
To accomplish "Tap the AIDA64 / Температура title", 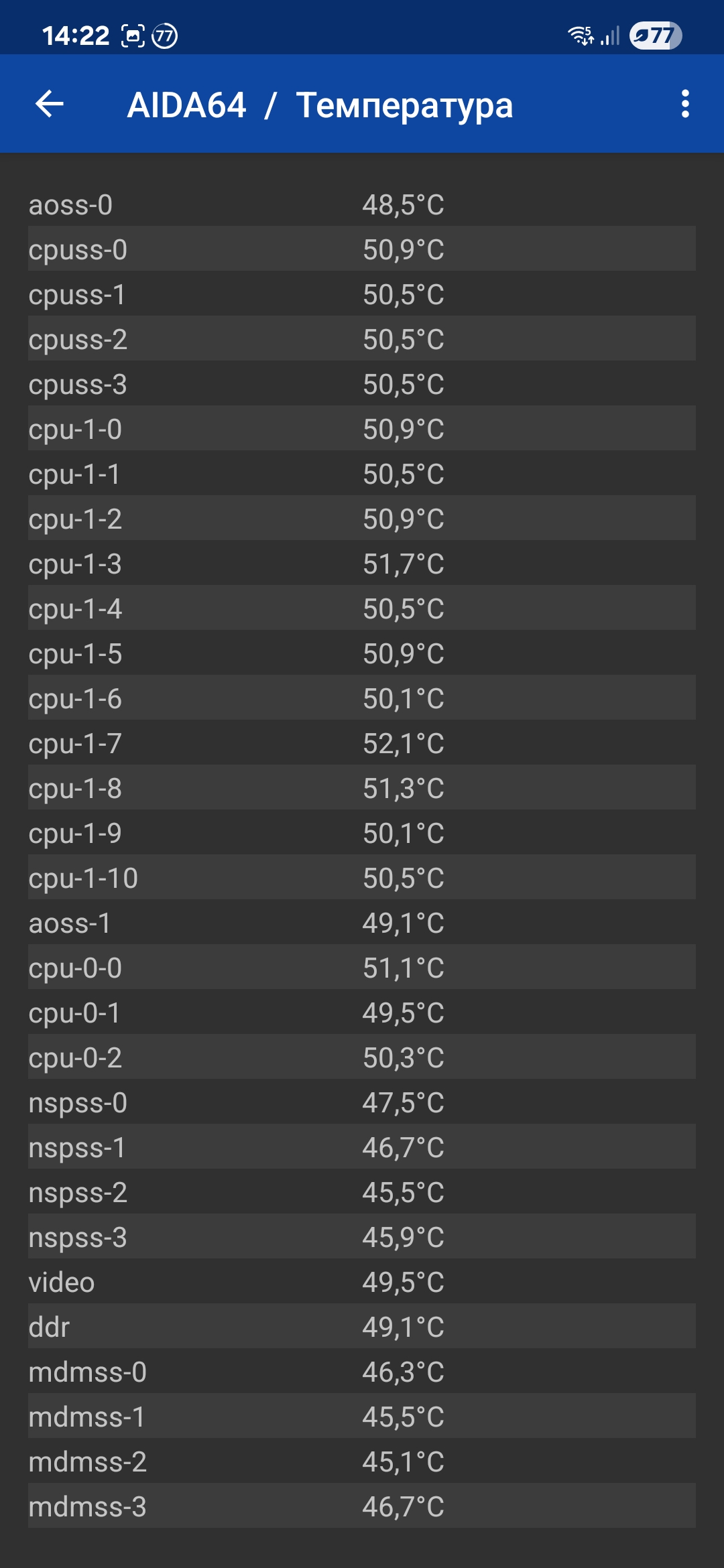I will [320, 105].
